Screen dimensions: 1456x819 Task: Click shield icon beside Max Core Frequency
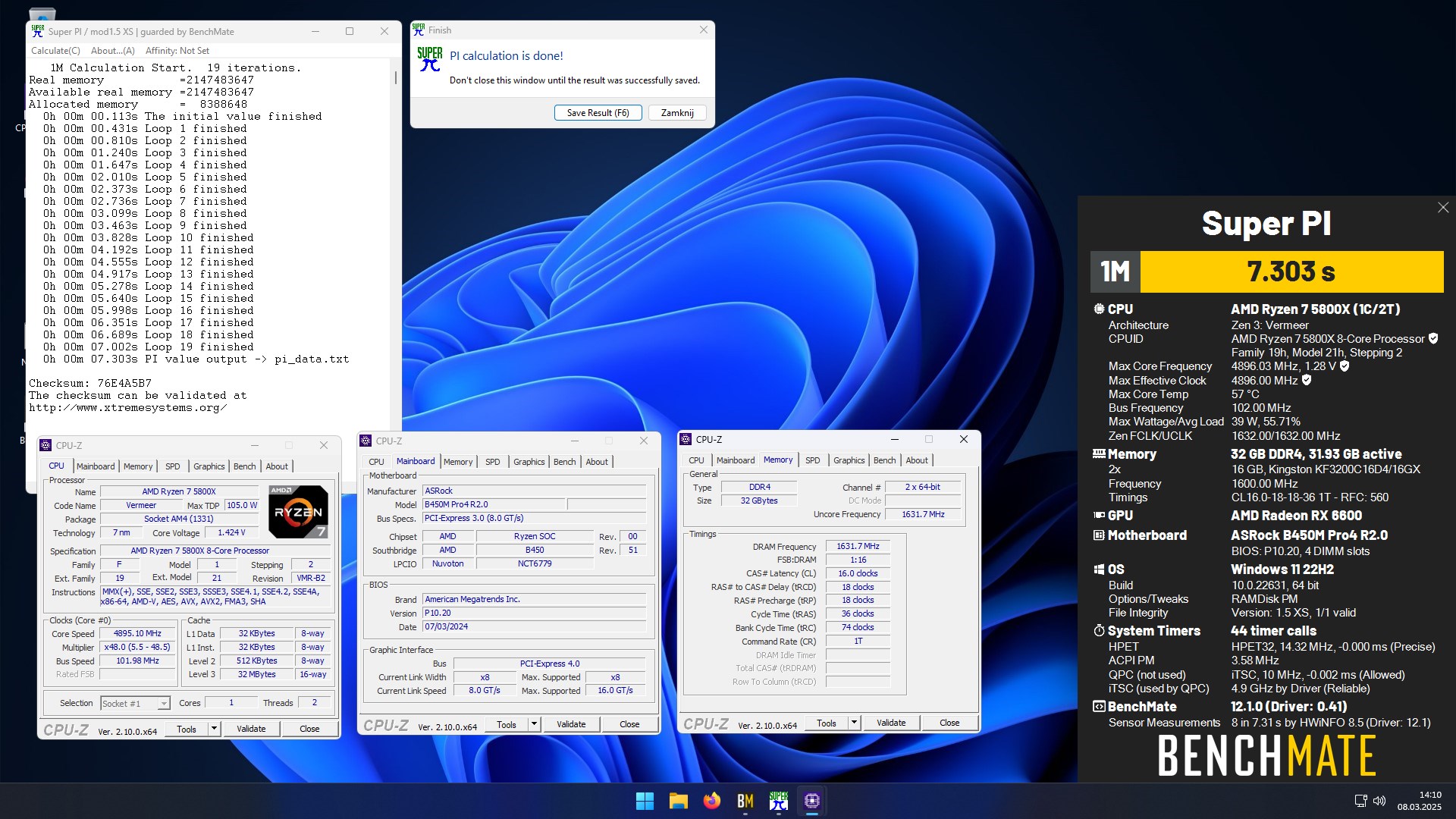point(1345,366)
